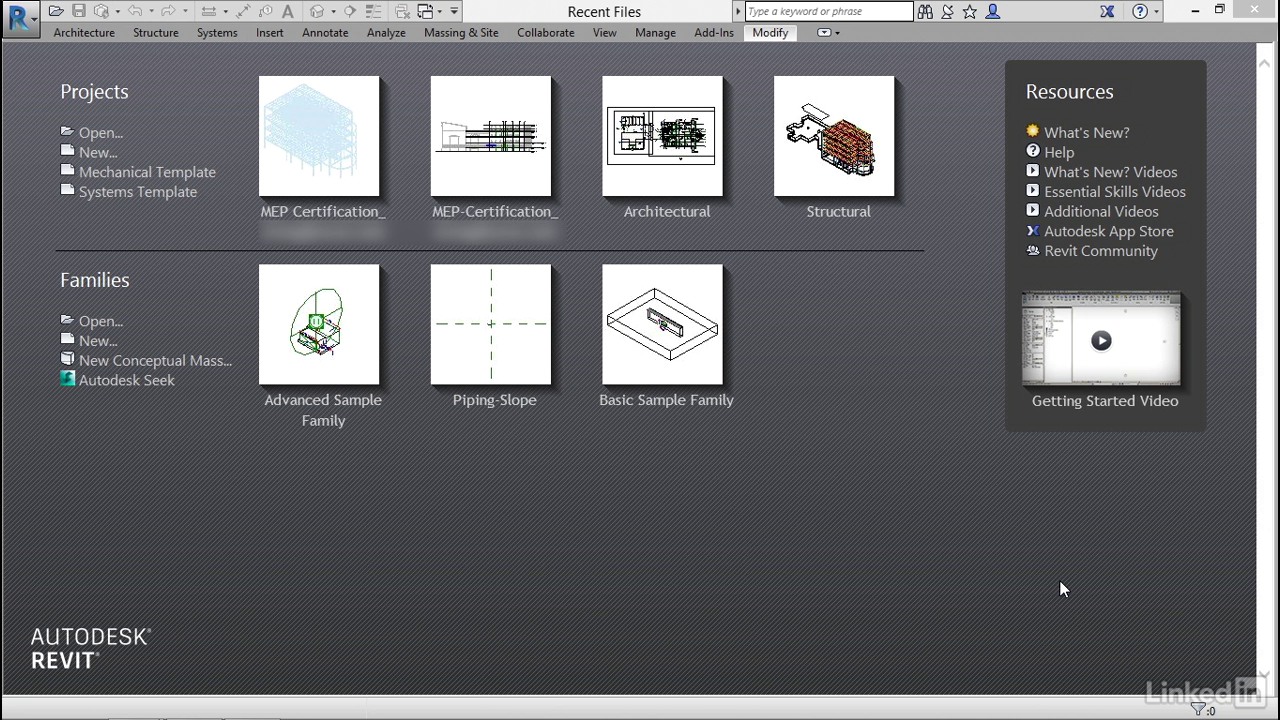Expand the Undo history dropdown arrow
Image resolution: width=1280 pixels, height=720 pixels.
coord(151,11)
